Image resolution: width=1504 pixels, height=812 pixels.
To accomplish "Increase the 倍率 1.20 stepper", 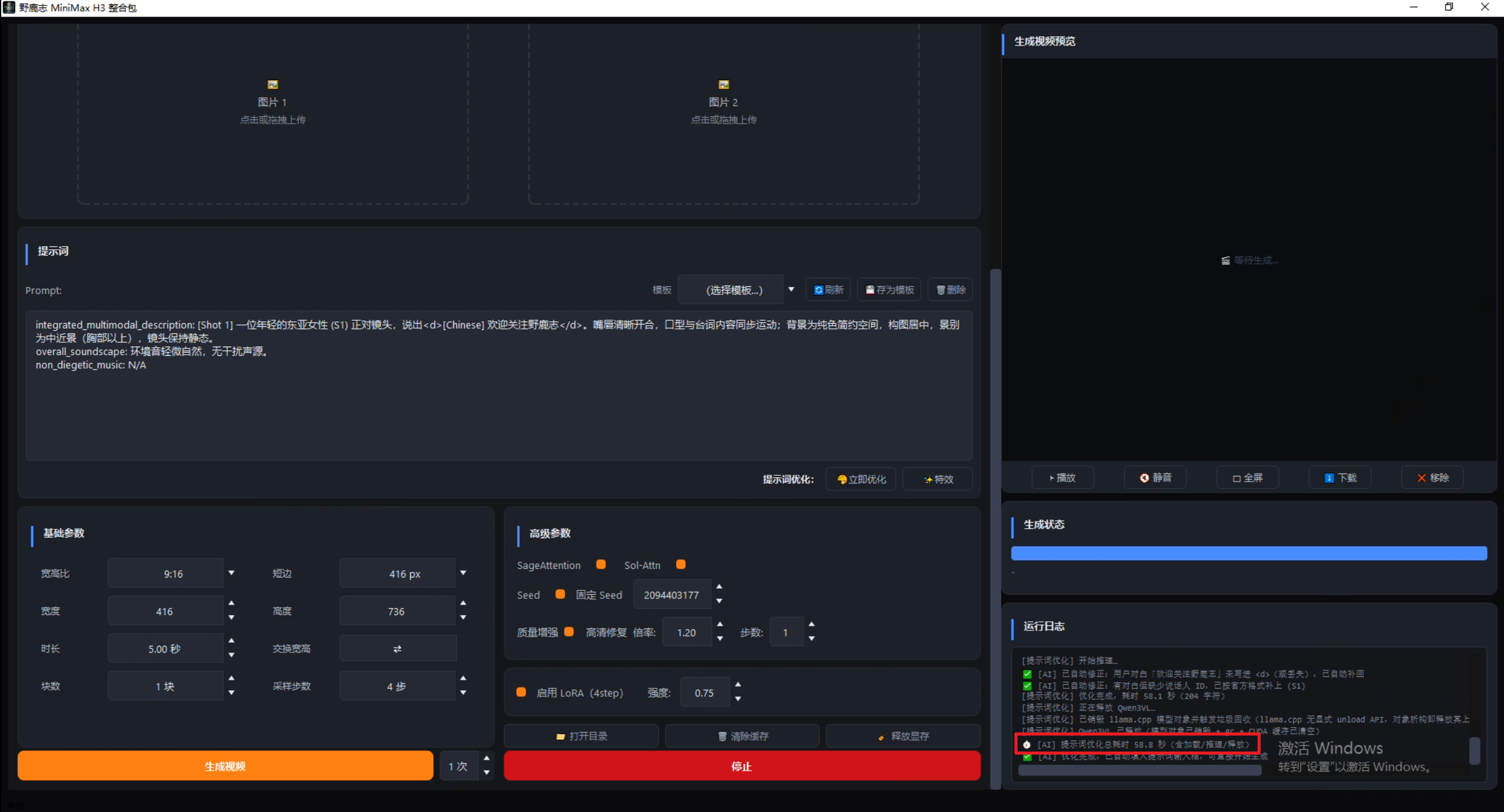I will point(720,625).
